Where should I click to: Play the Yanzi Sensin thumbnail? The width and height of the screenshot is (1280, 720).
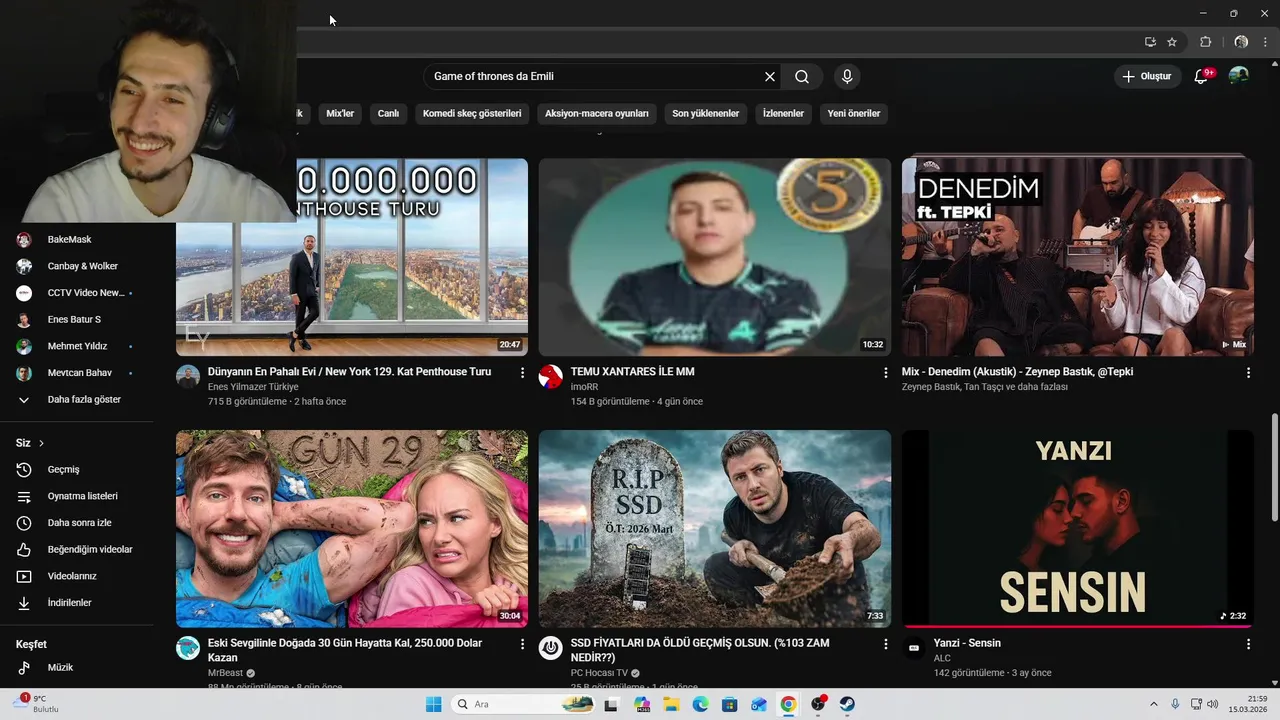point(1078,529)
